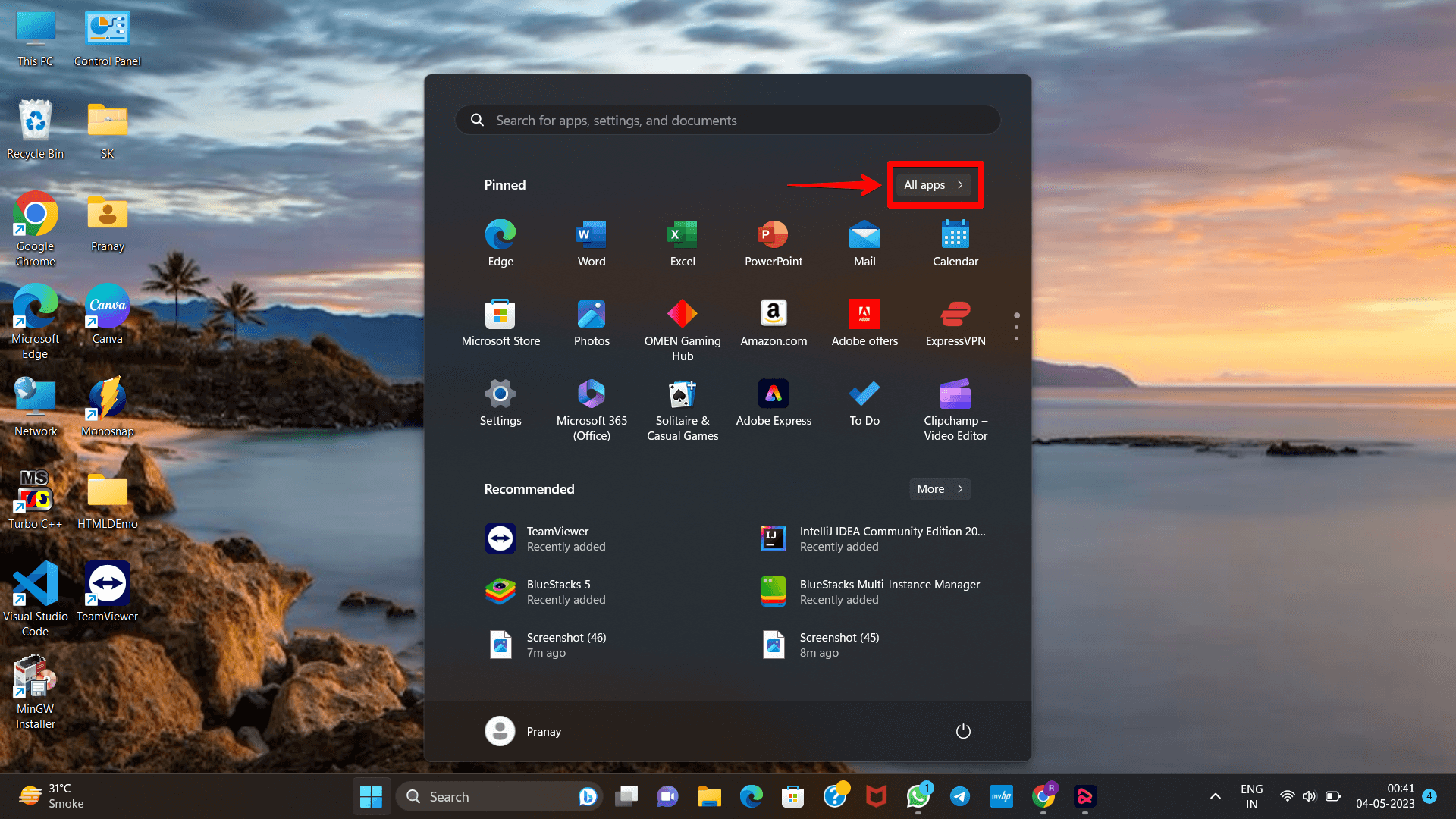Open the Wi-Fi icon in system tray

pyautogui.click(x=1287, y=796)
